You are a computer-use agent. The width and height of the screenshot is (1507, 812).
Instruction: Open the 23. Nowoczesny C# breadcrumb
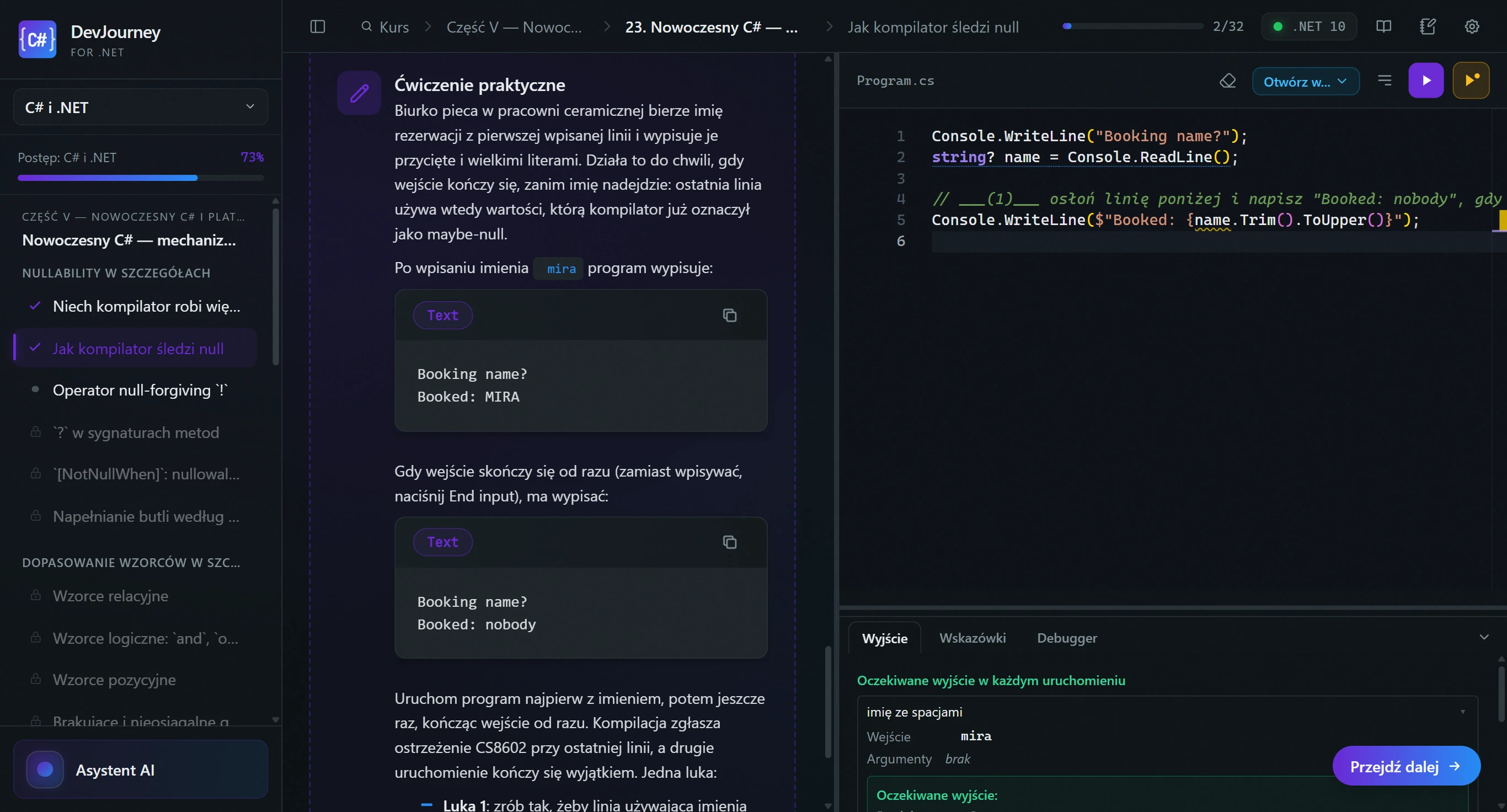(712, 27)
